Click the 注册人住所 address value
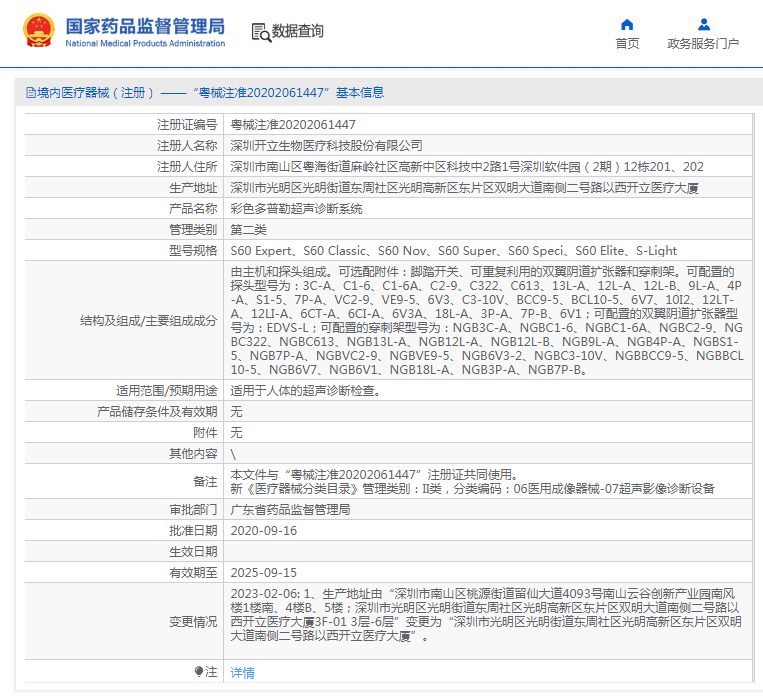This screenshot has width=763, height=698. point(467,167)
